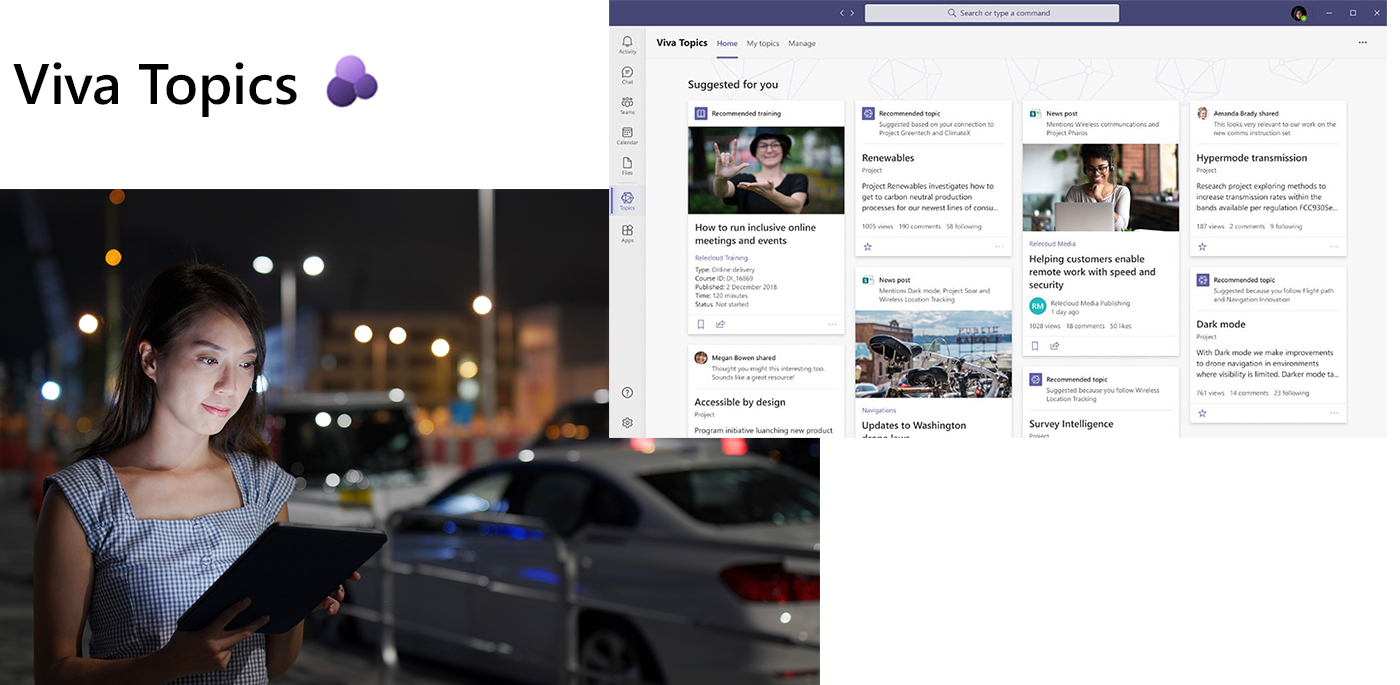Image resolution: width=1400 pixels, height=685 pixels.
Task: Open more options on Dark mode card
Action: point(1333,413)
